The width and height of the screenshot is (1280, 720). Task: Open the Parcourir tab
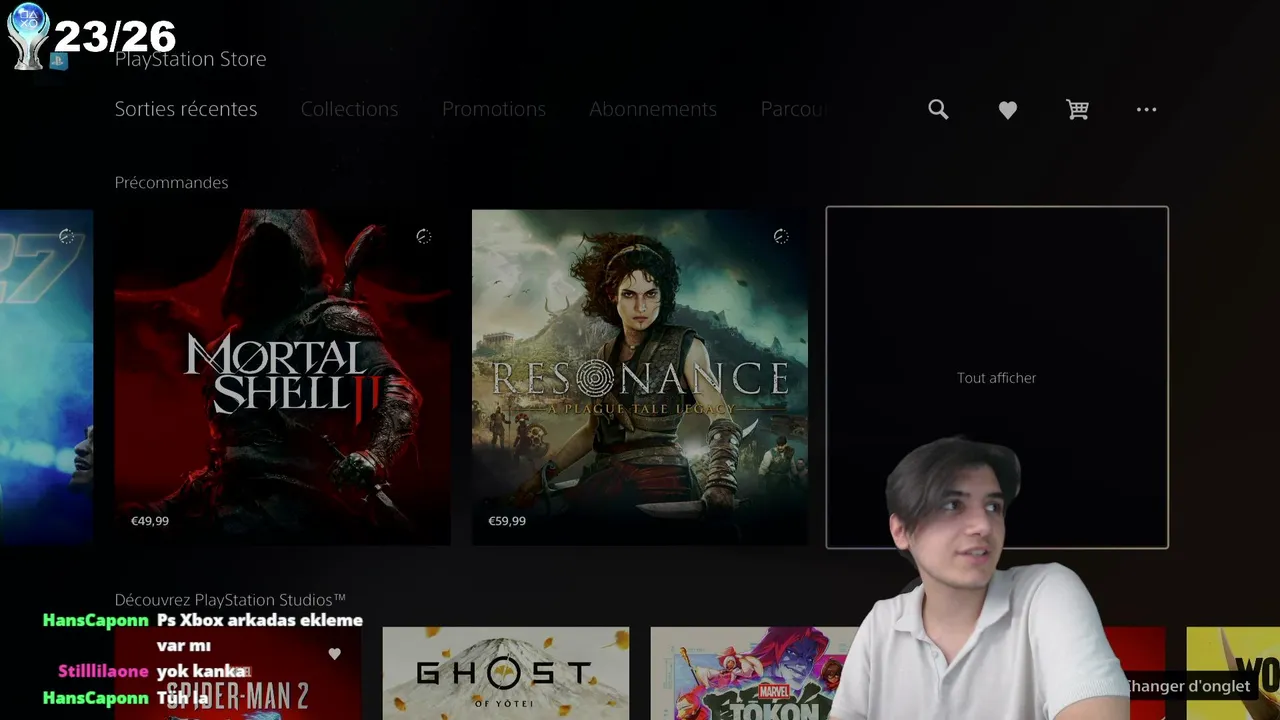click(794, 109)
